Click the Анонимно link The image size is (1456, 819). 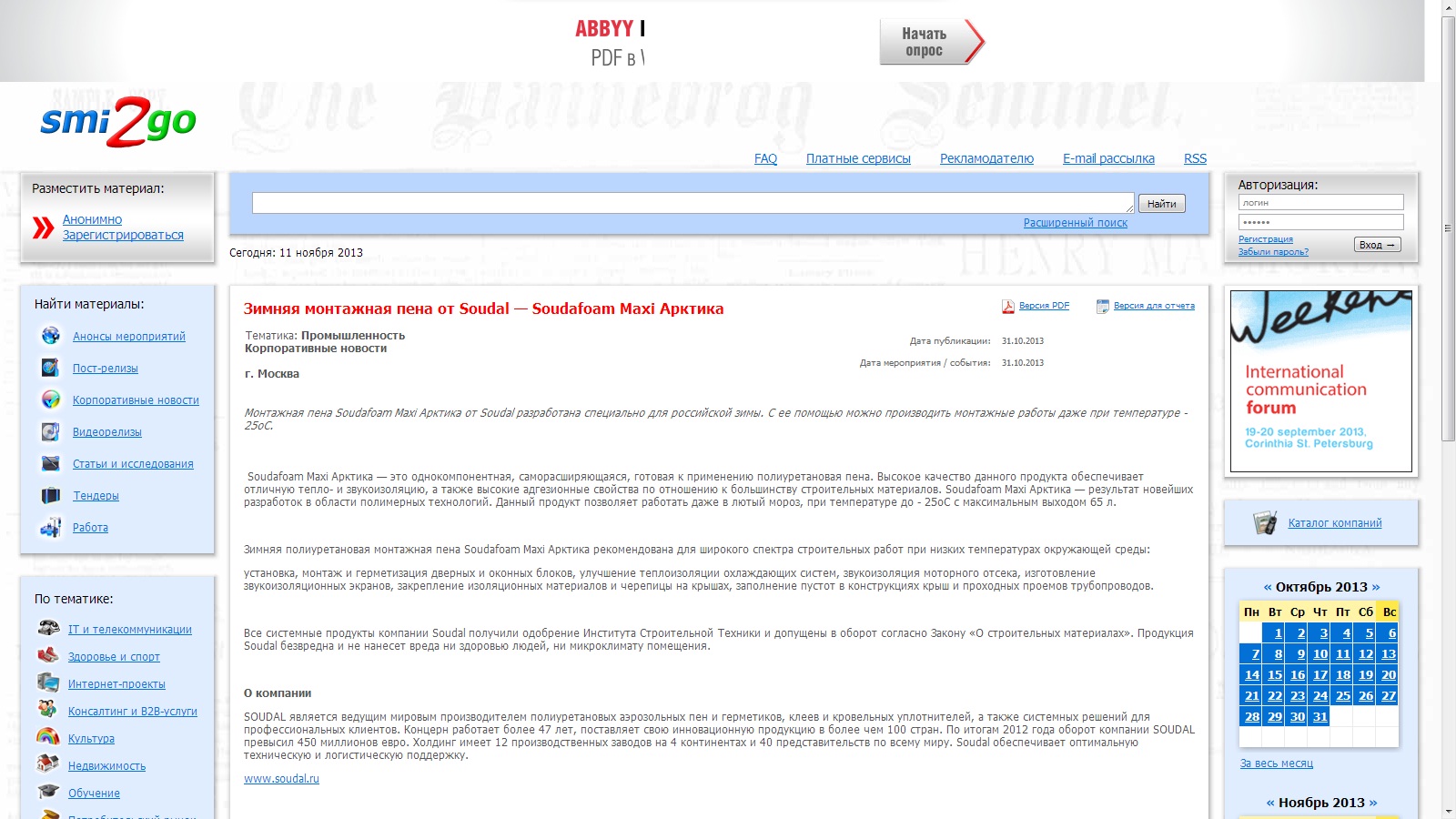(92, 219)
